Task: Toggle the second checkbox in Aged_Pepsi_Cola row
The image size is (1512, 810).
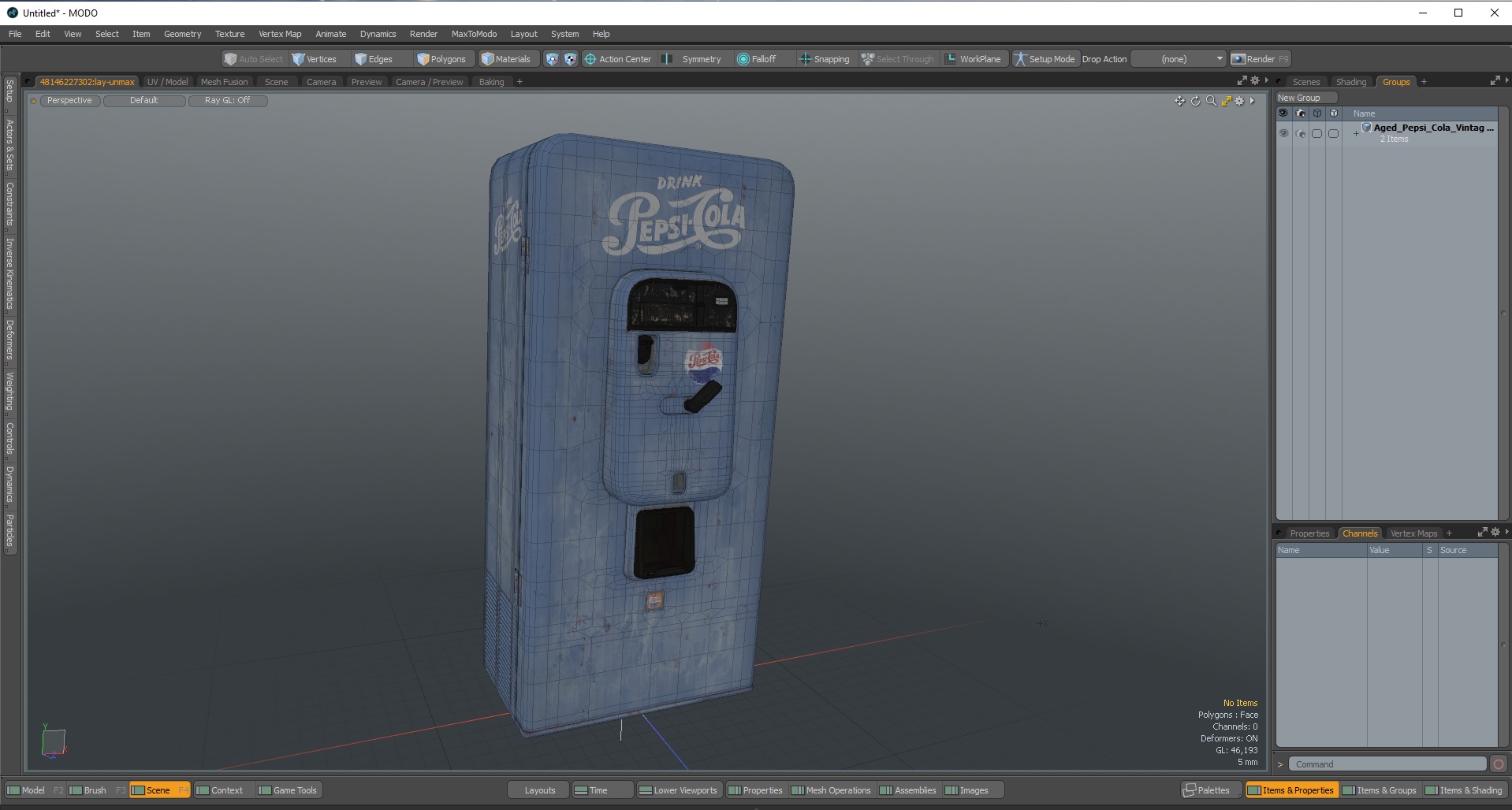Action: click(1333, 134)
